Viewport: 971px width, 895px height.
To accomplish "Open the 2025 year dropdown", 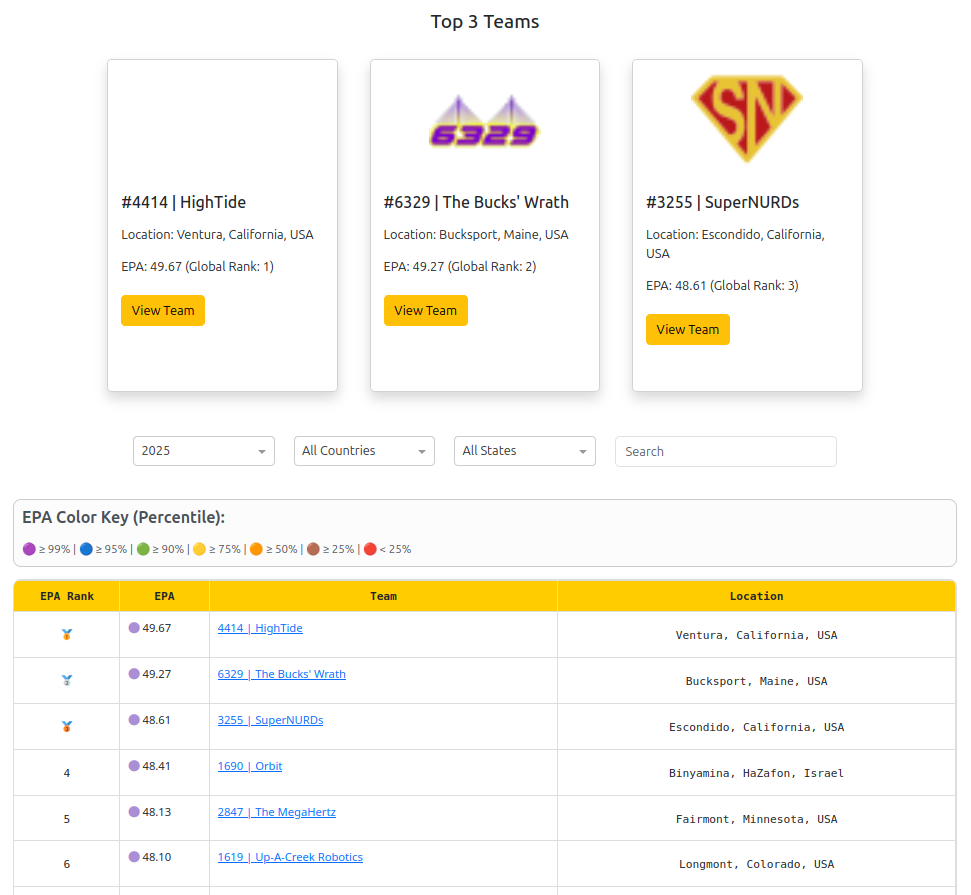I will [204, 451].
